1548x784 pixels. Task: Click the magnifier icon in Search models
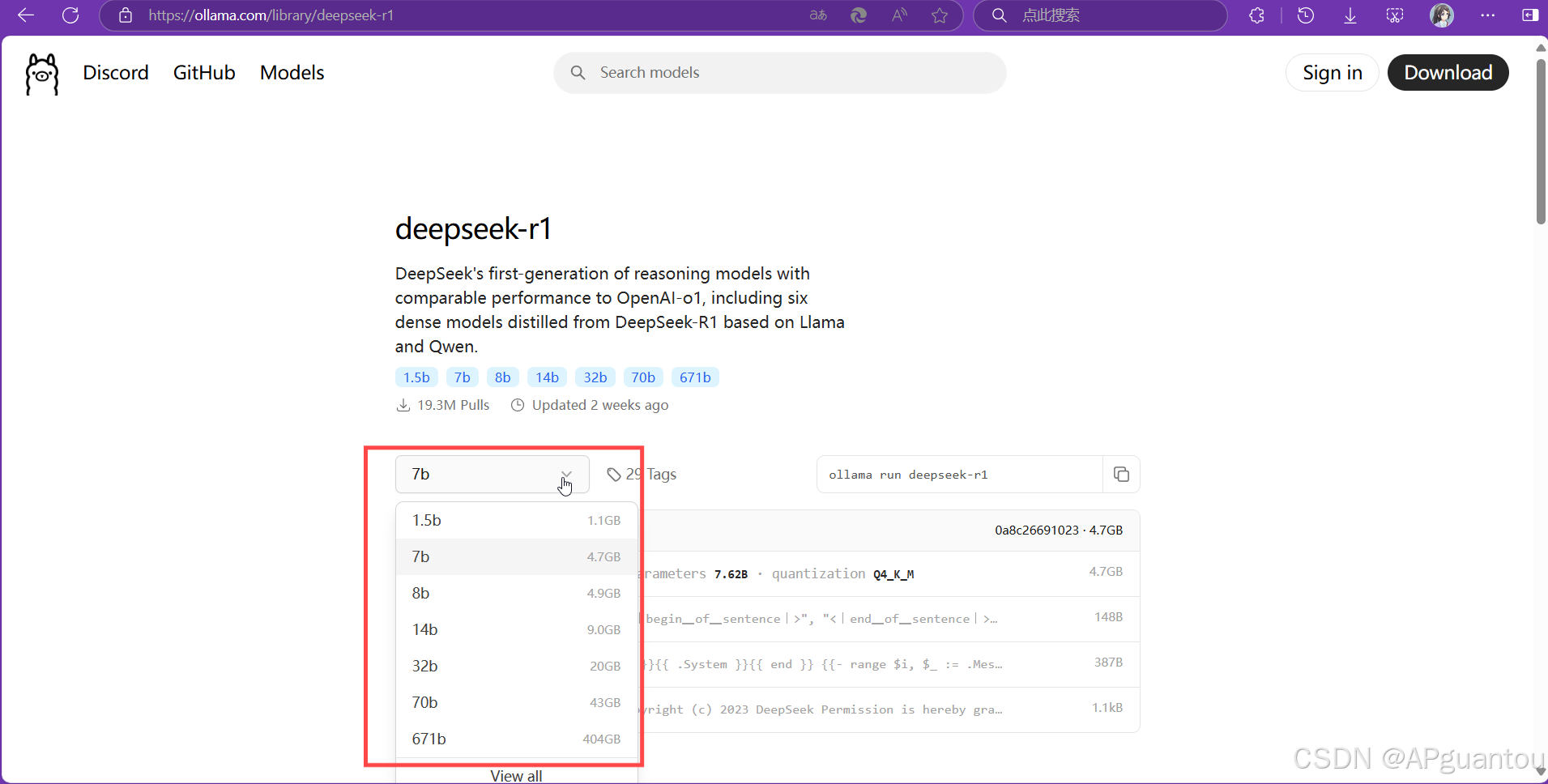pos(578,73)
